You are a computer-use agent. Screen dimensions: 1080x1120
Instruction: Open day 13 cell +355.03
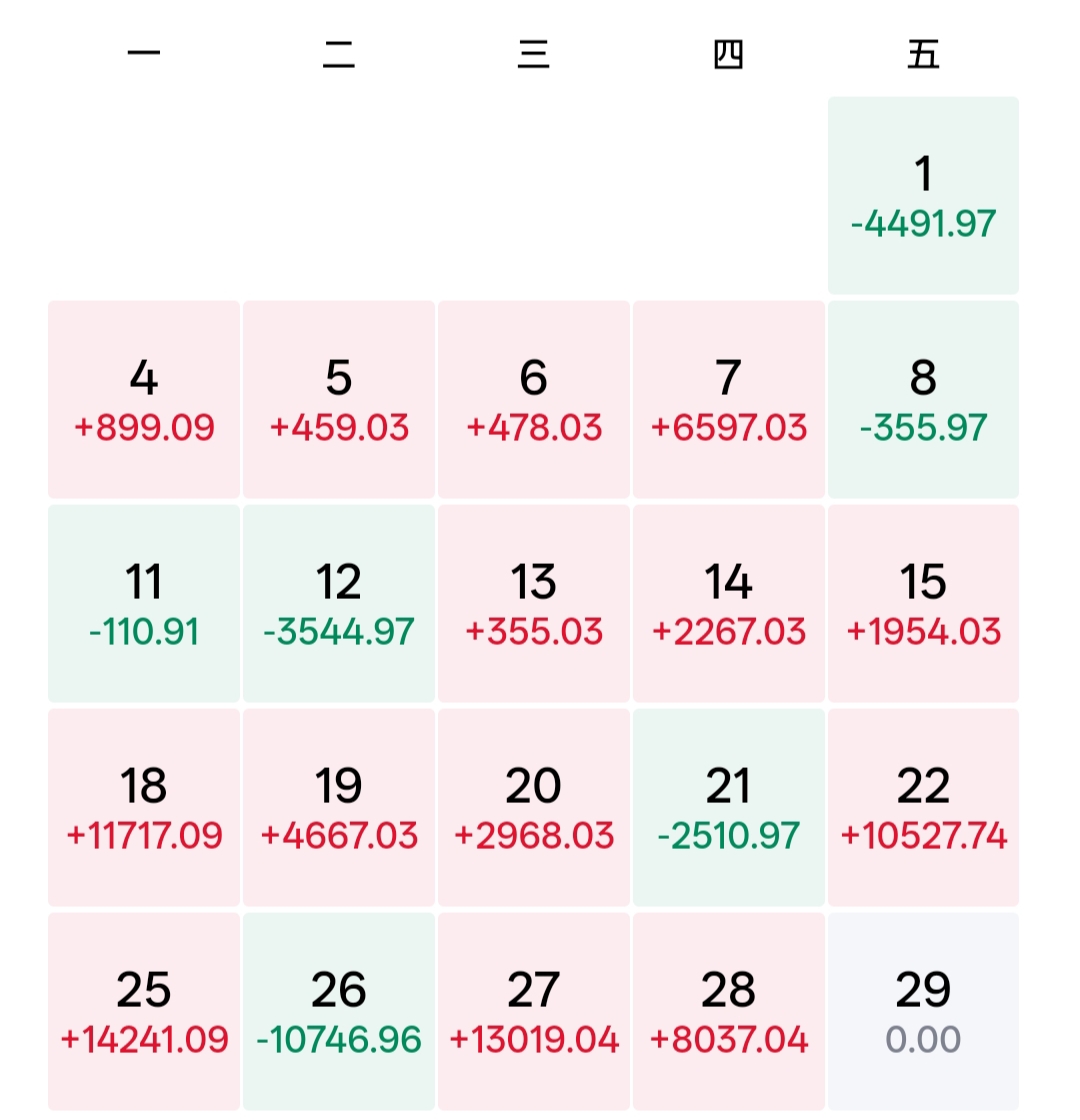pyautogui.click(x=534, y=604)
